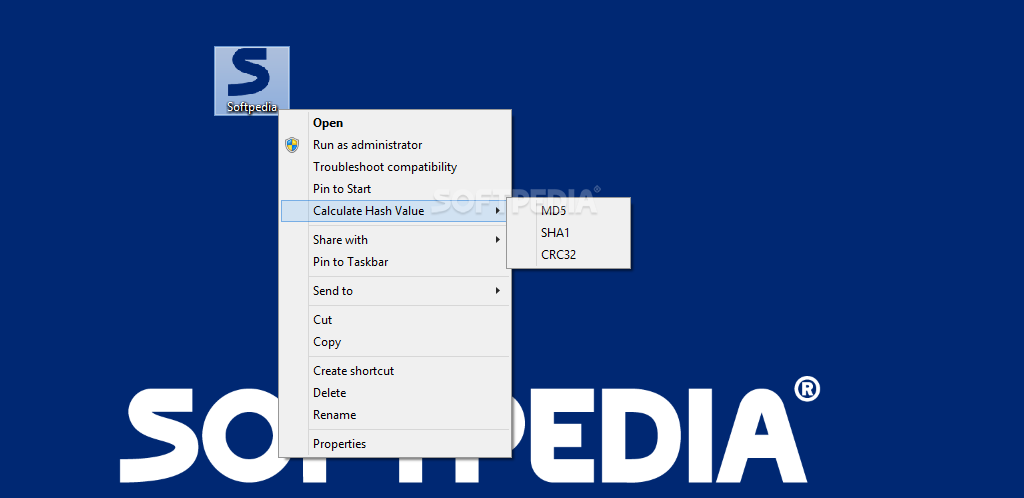Click Pin to Taskbar
Screen dimensions: 1024x498
395,262
